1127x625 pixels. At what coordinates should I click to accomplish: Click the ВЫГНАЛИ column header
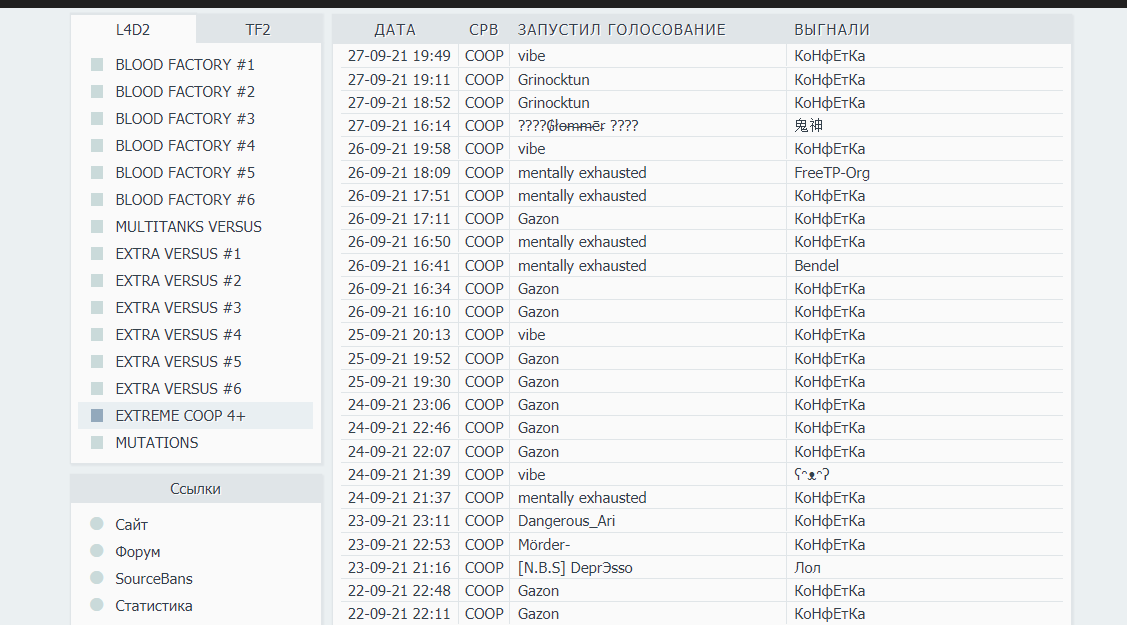point(832,30)
